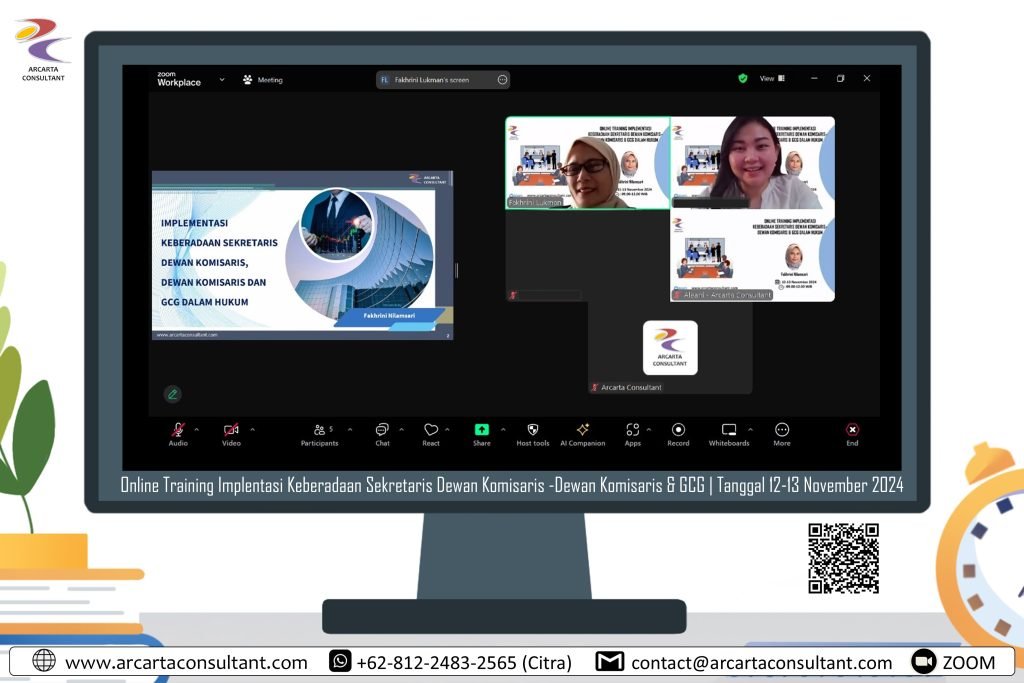Click the green annotate pencil icon
This screenshot has width=1024, height=683.
(x=173, y=394)
